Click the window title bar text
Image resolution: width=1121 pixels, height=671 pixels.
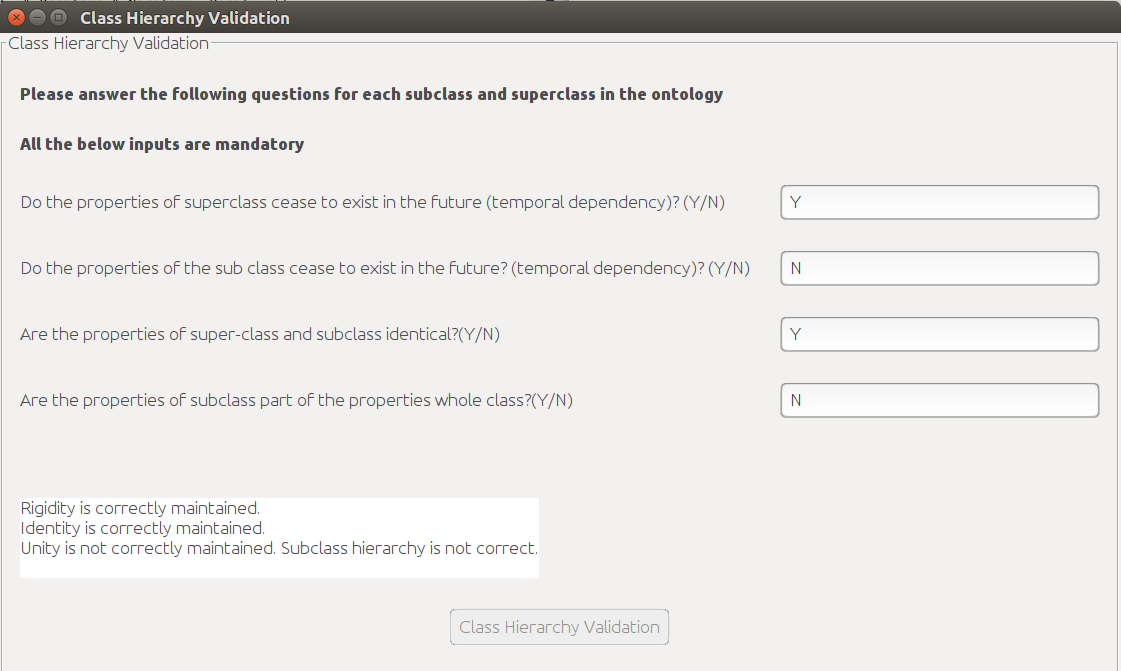pos(185,18)
